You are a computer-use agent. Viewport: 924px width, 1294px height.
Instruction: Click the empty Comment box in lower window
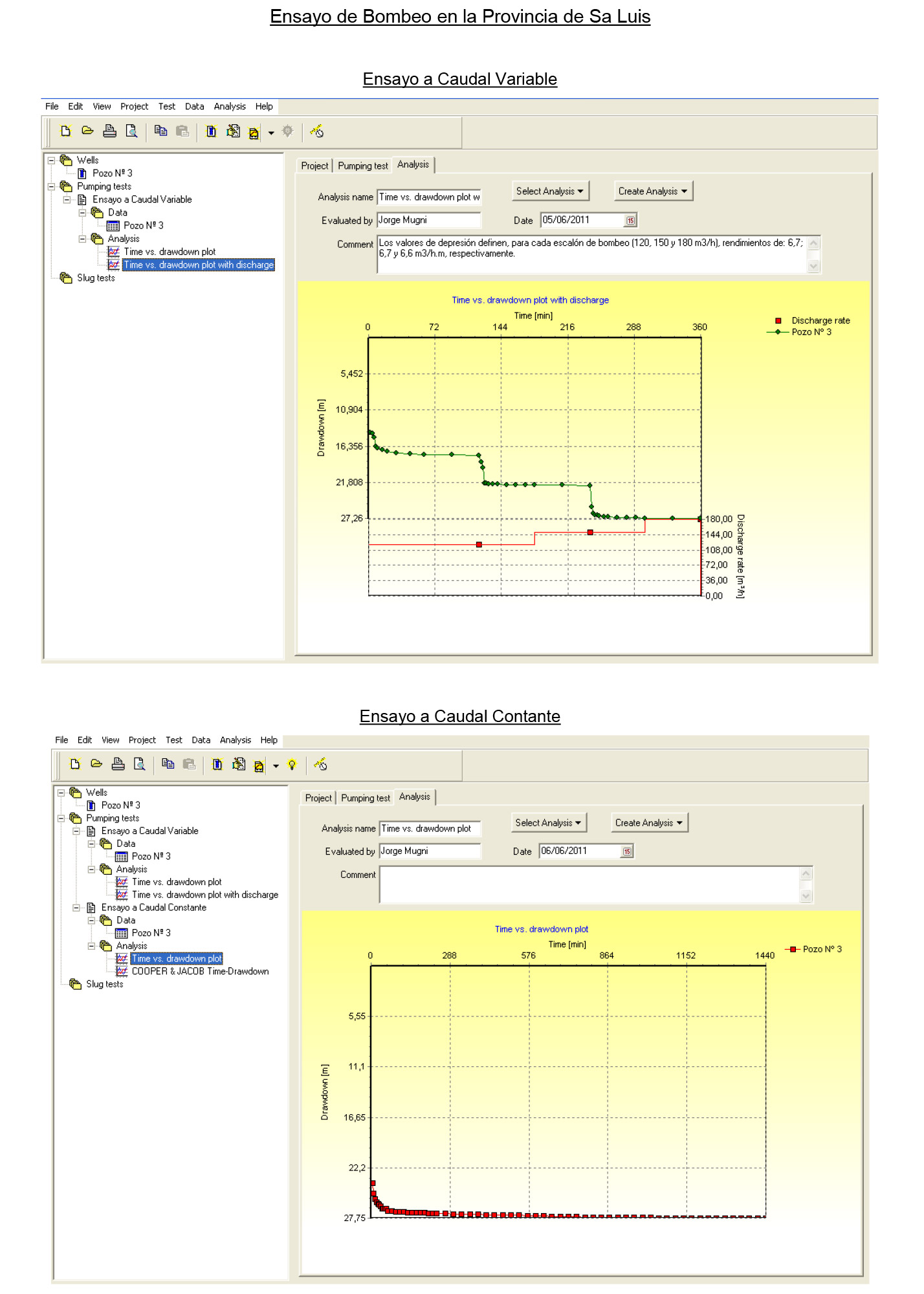pyautogui.click(x=590, y=884)
